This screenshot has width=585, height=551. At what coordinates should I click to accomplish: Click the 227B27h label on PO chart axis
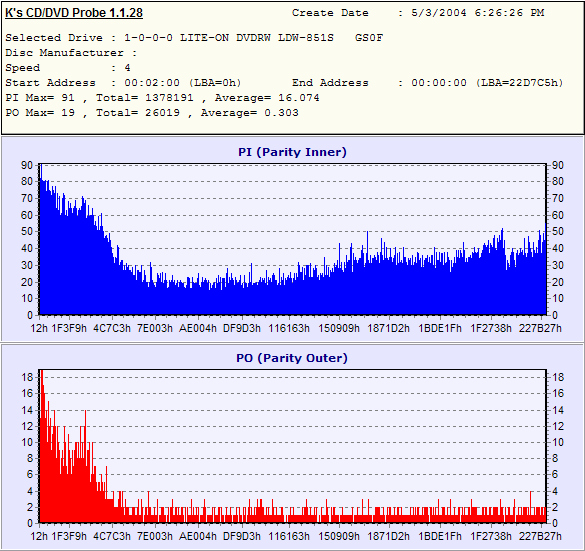point(540,536)
